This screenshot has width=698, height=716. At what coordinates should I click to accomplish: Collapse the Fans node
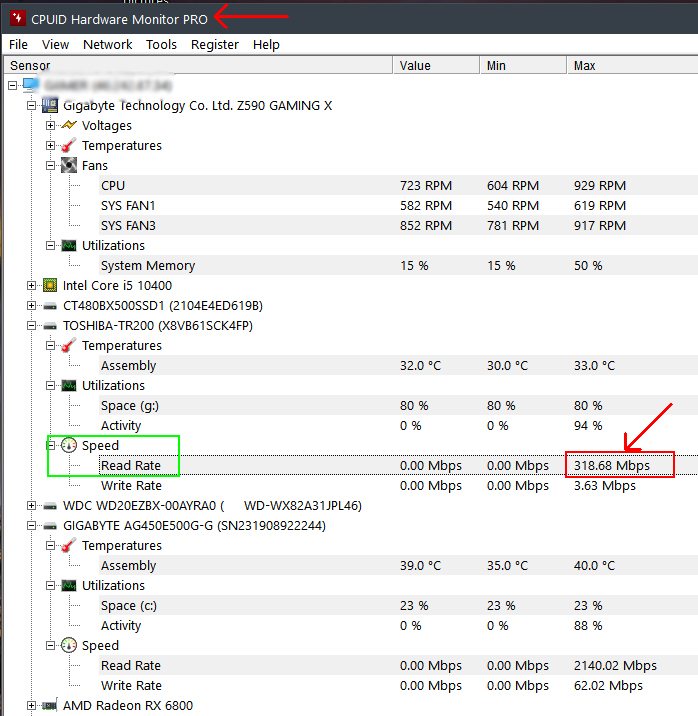coord(50,165)
